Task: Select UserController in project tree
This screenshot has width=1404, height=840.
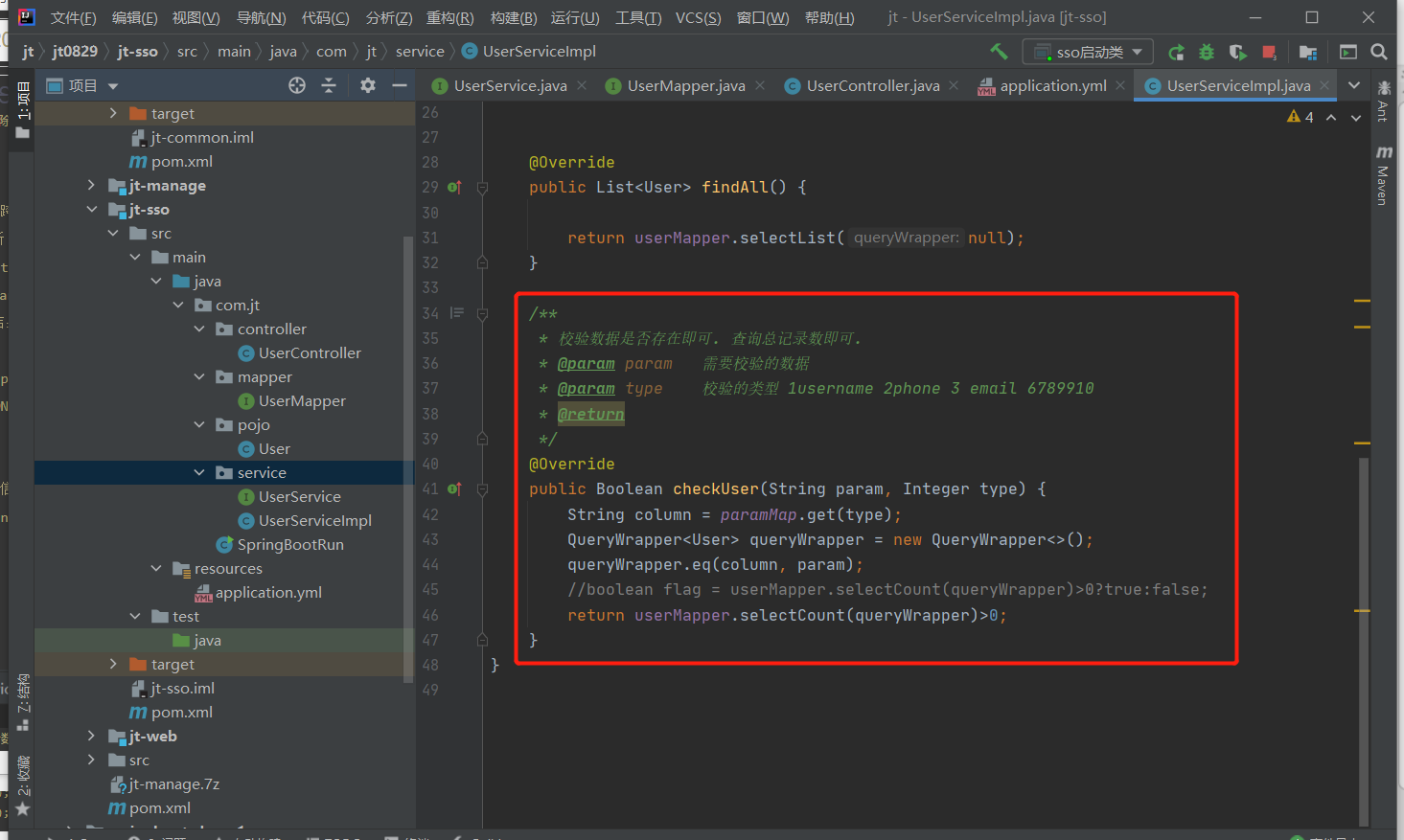Action: click(x=310, y=352)
